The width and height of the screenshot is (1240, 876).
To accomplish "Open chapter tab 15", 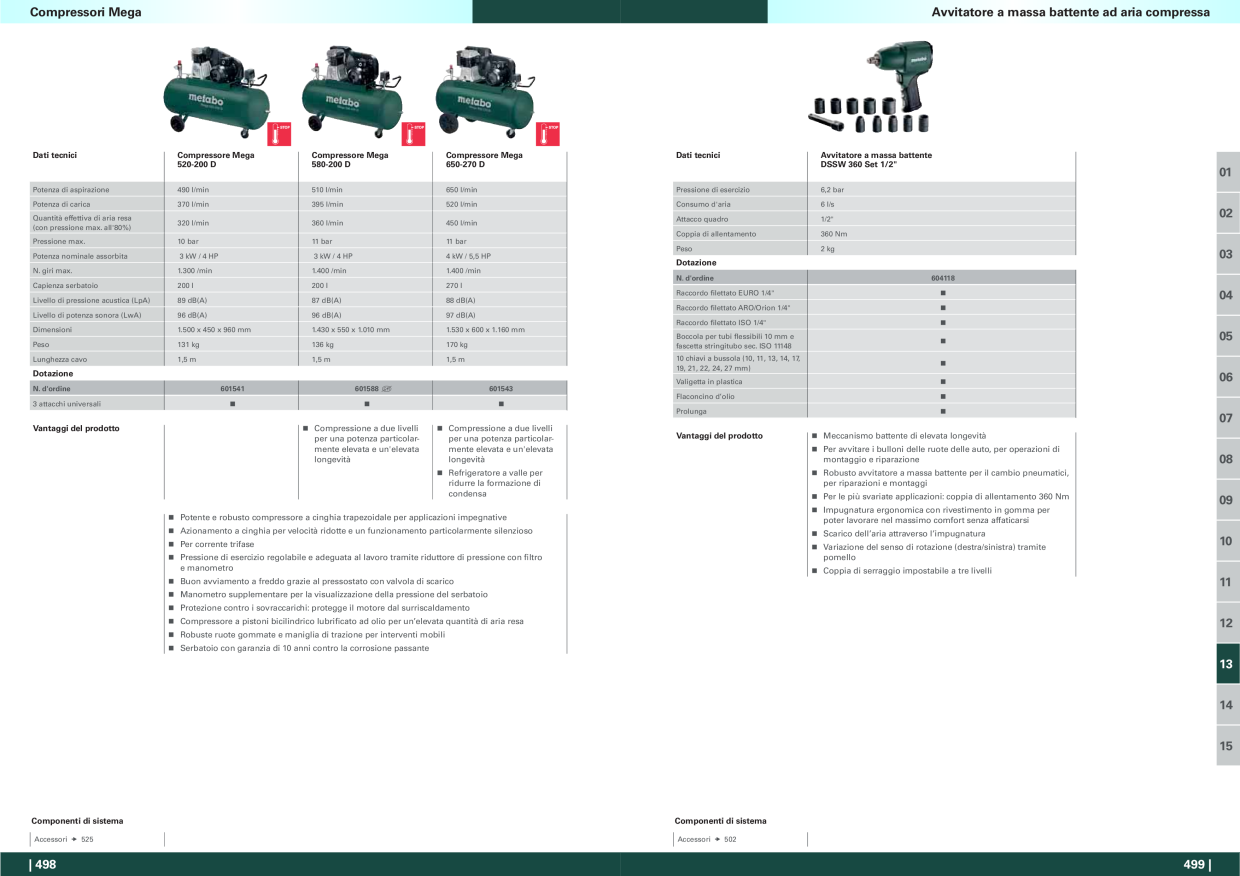I will [1227, 746].
